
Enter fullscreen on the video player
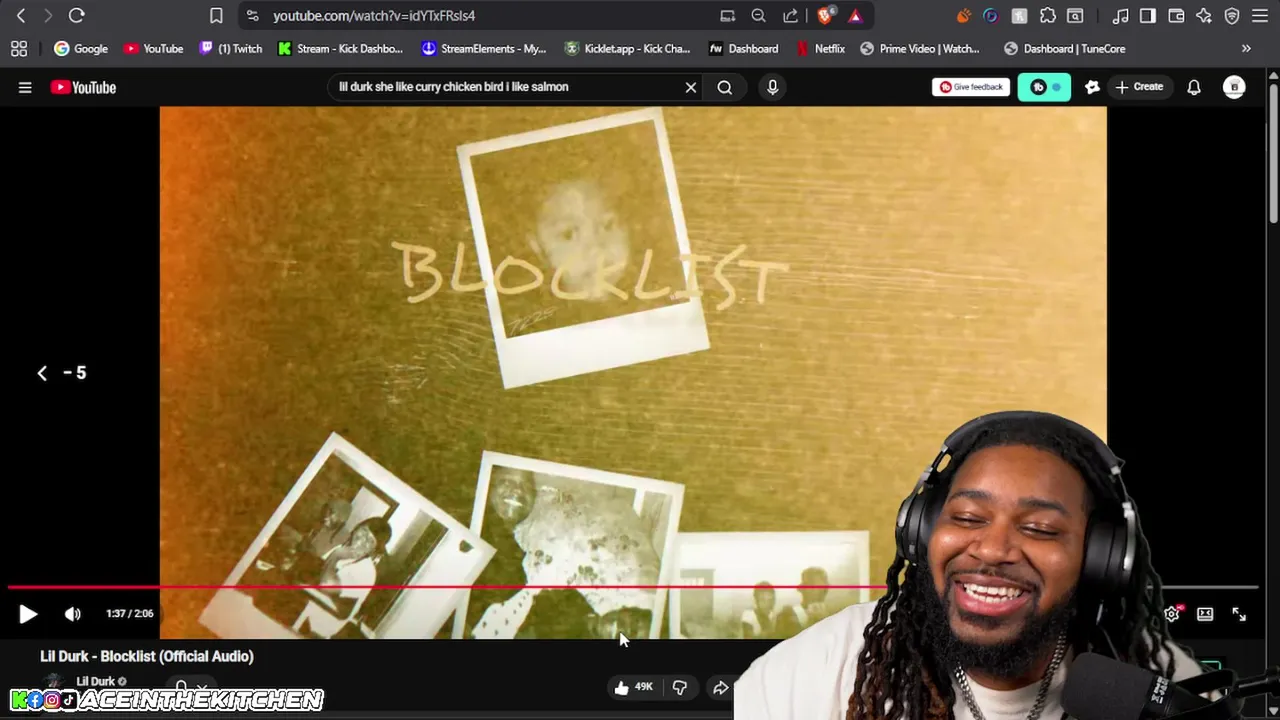pyautogui.click(x=1239, y=615)
